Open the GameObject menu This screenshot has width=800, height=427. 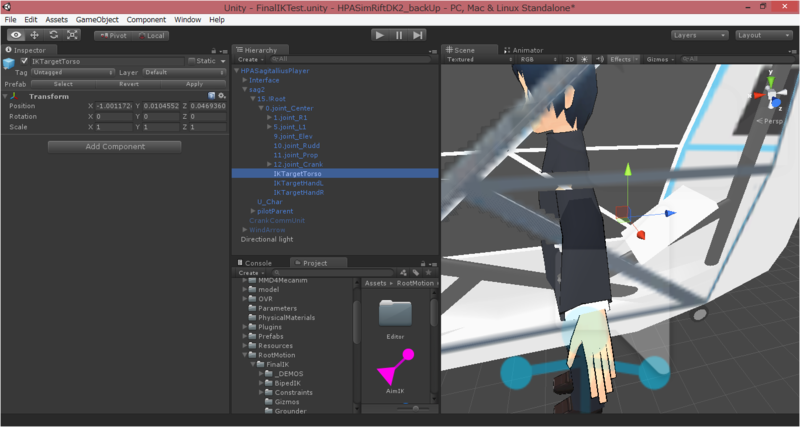coord(97,19)
